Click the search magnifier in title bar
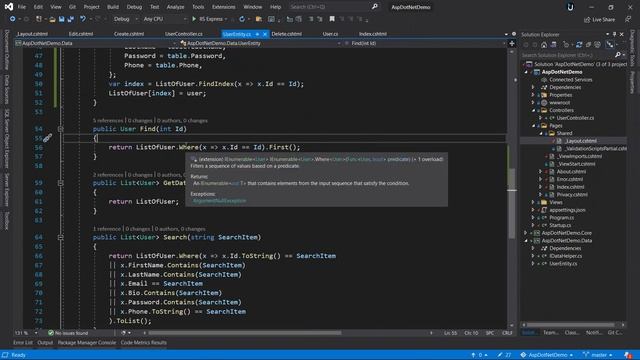Viewport: 640px width, 360px height. pos(375,7)
